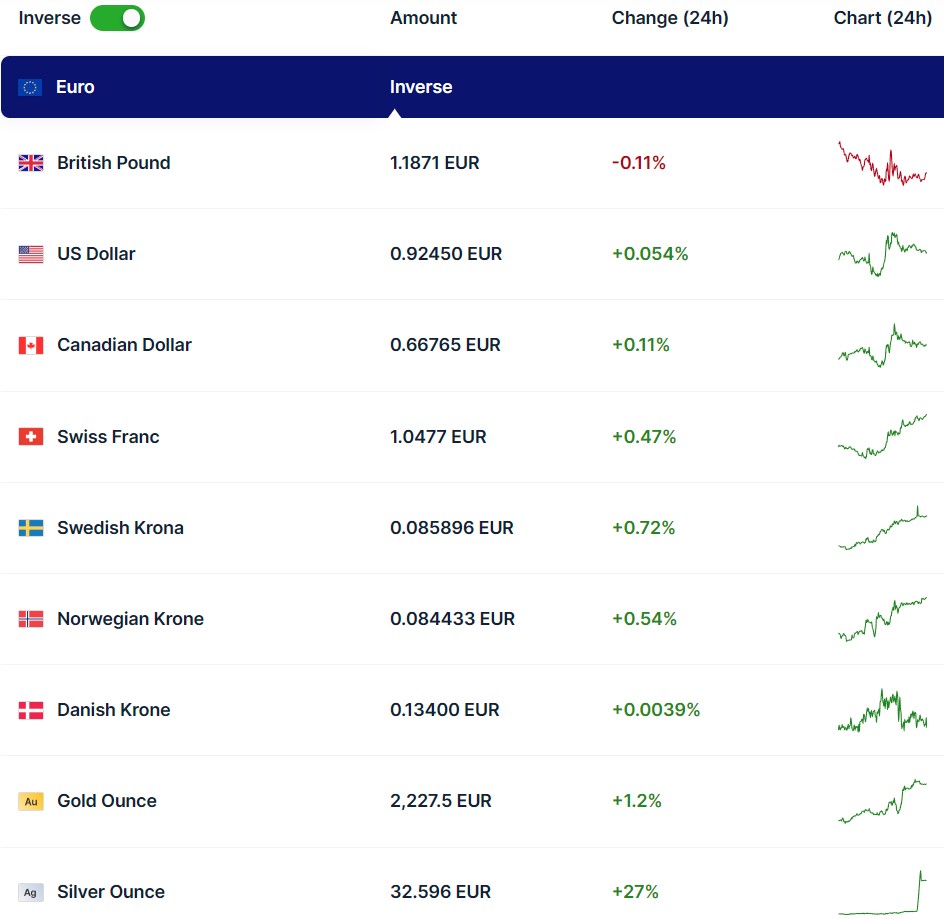Image resolution: width=944 pixels, height=919 pixels.
Task: Click the Swedish Krona flag icon
Action: (31, 528)
